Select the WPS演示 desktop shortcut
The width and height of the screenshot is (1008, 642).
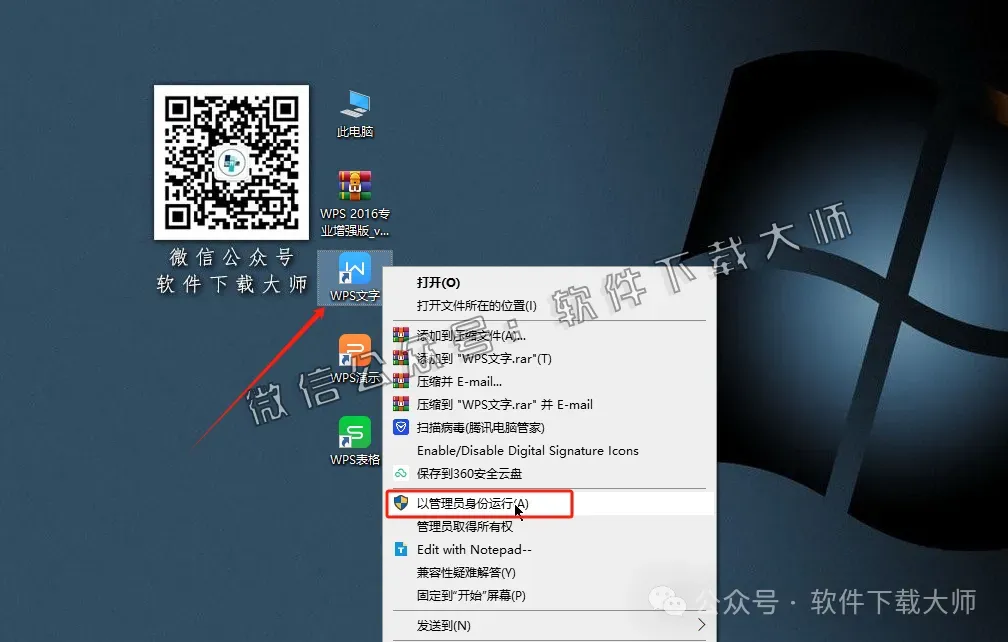coord(355,360)
